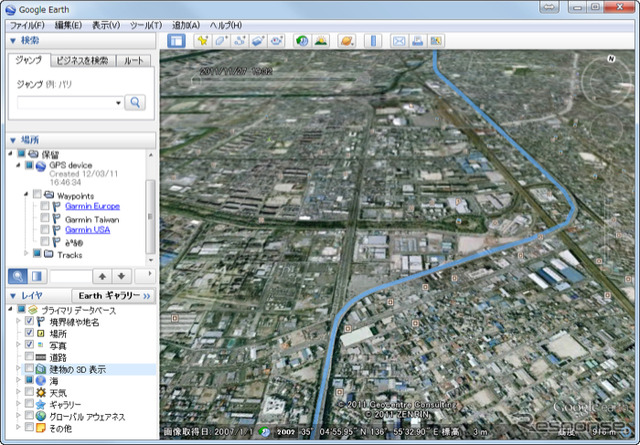Add an image overlay from toolbar

pyautogui.click(x=258, y=41)
